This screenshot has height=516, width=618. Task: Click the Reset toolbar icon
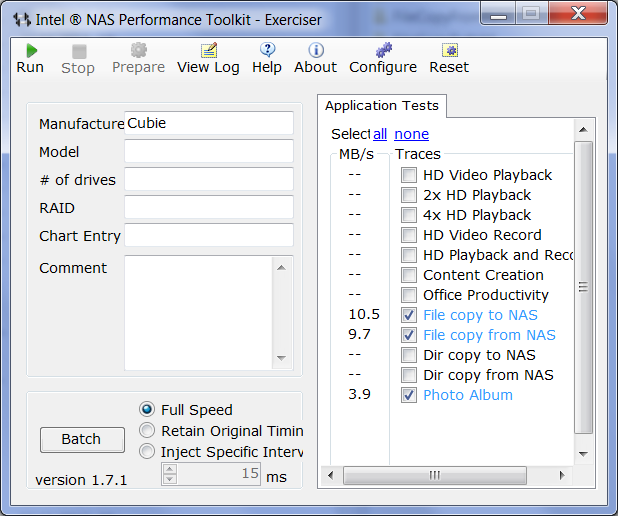coord(450,50)
